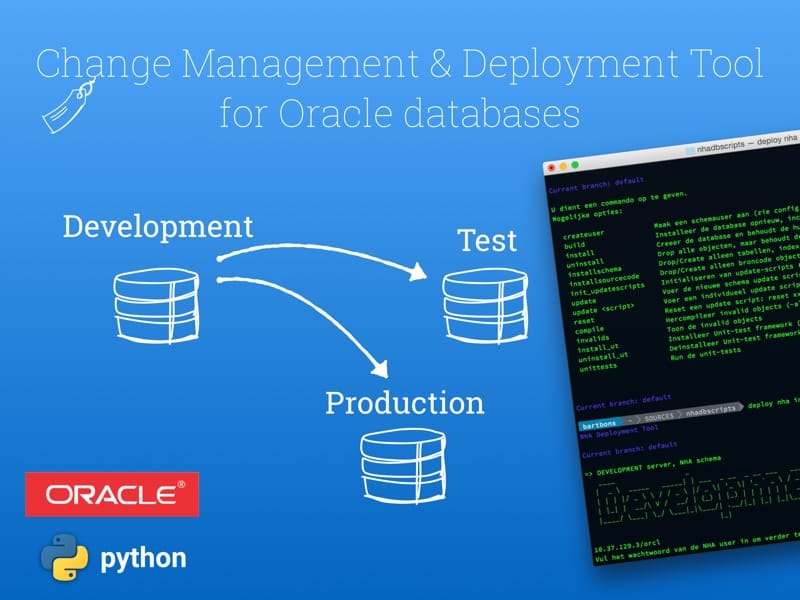
Task: Click 'Voer een individueel update script' description
Action: coord(731,292)
